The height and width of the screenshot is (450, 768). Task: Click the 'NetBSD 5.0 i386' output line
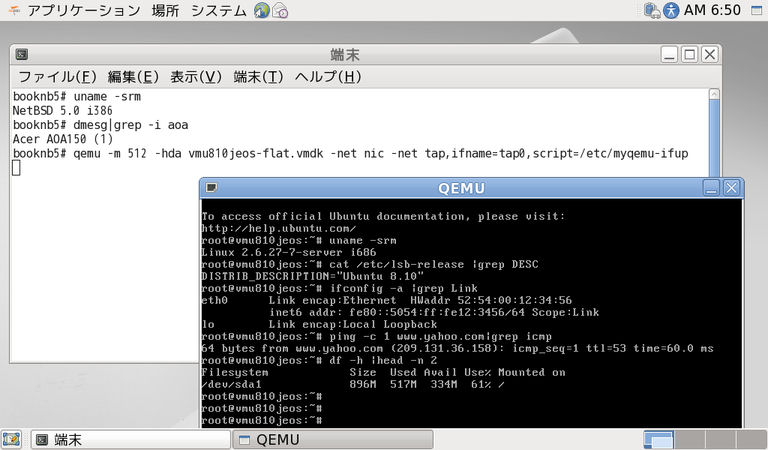62,111
